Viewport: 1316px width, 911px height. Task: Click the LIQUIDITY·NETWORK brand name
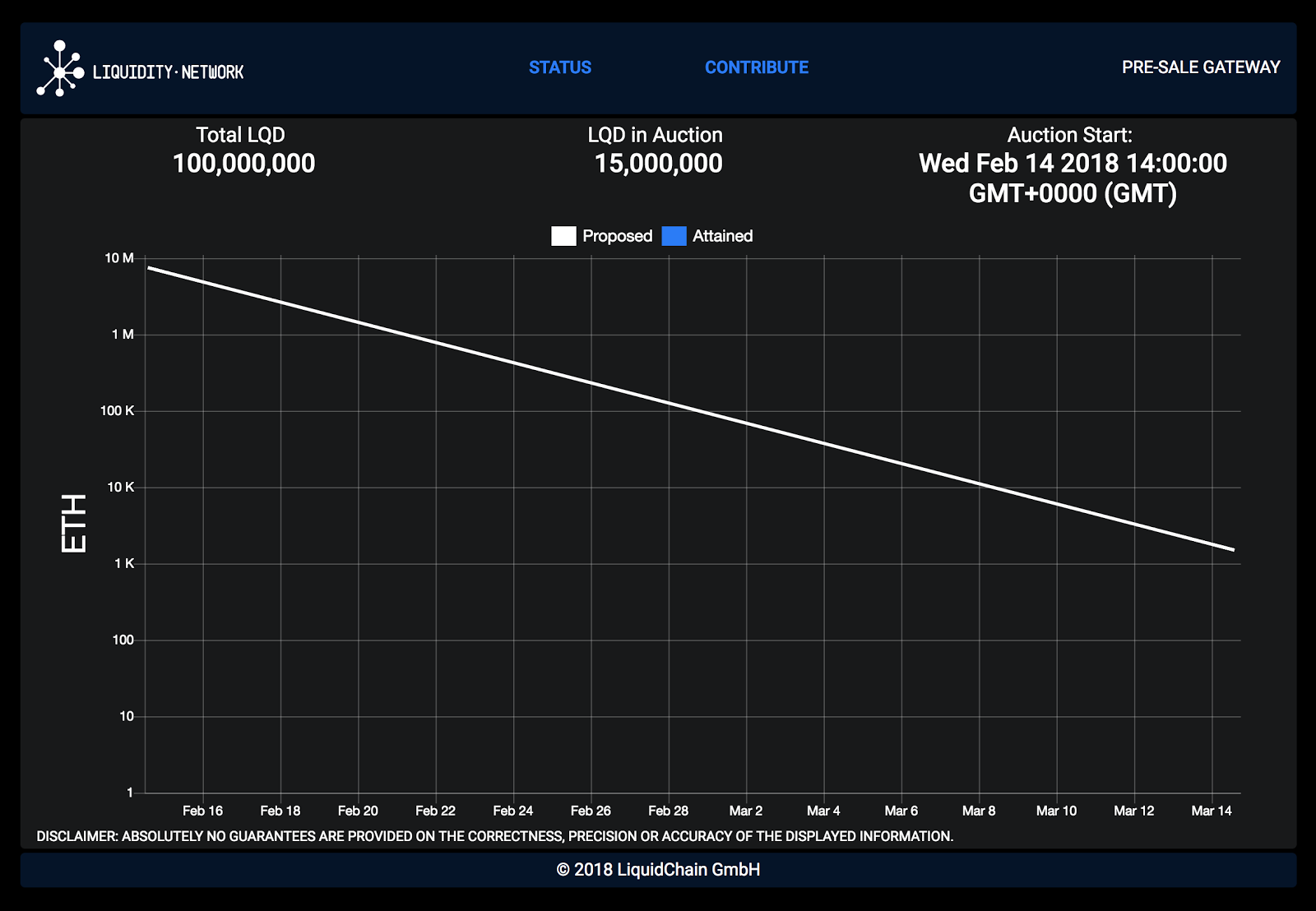(x=169, y=72)
